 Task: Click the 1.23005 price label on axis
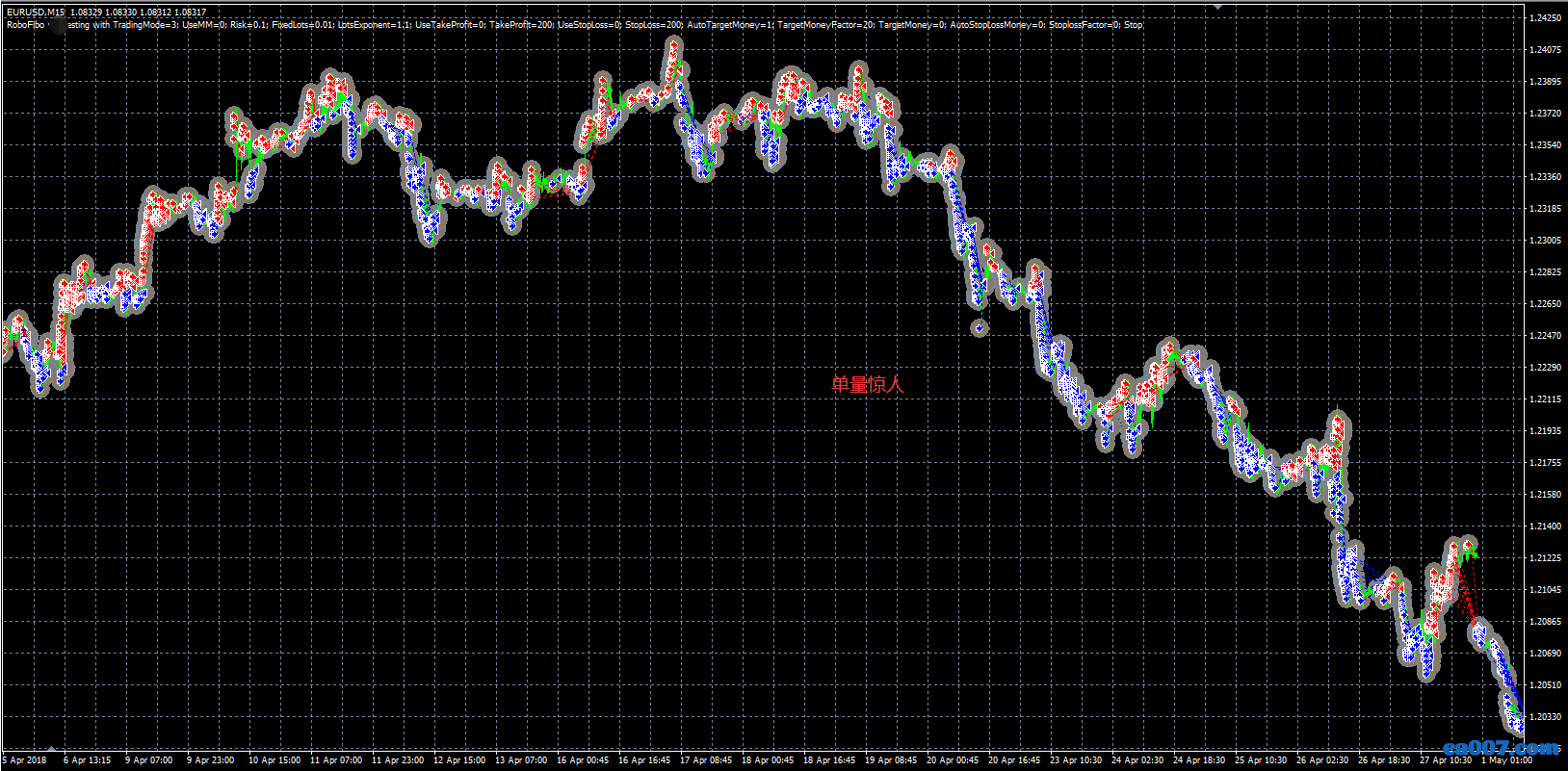[x=1545, y=241]
